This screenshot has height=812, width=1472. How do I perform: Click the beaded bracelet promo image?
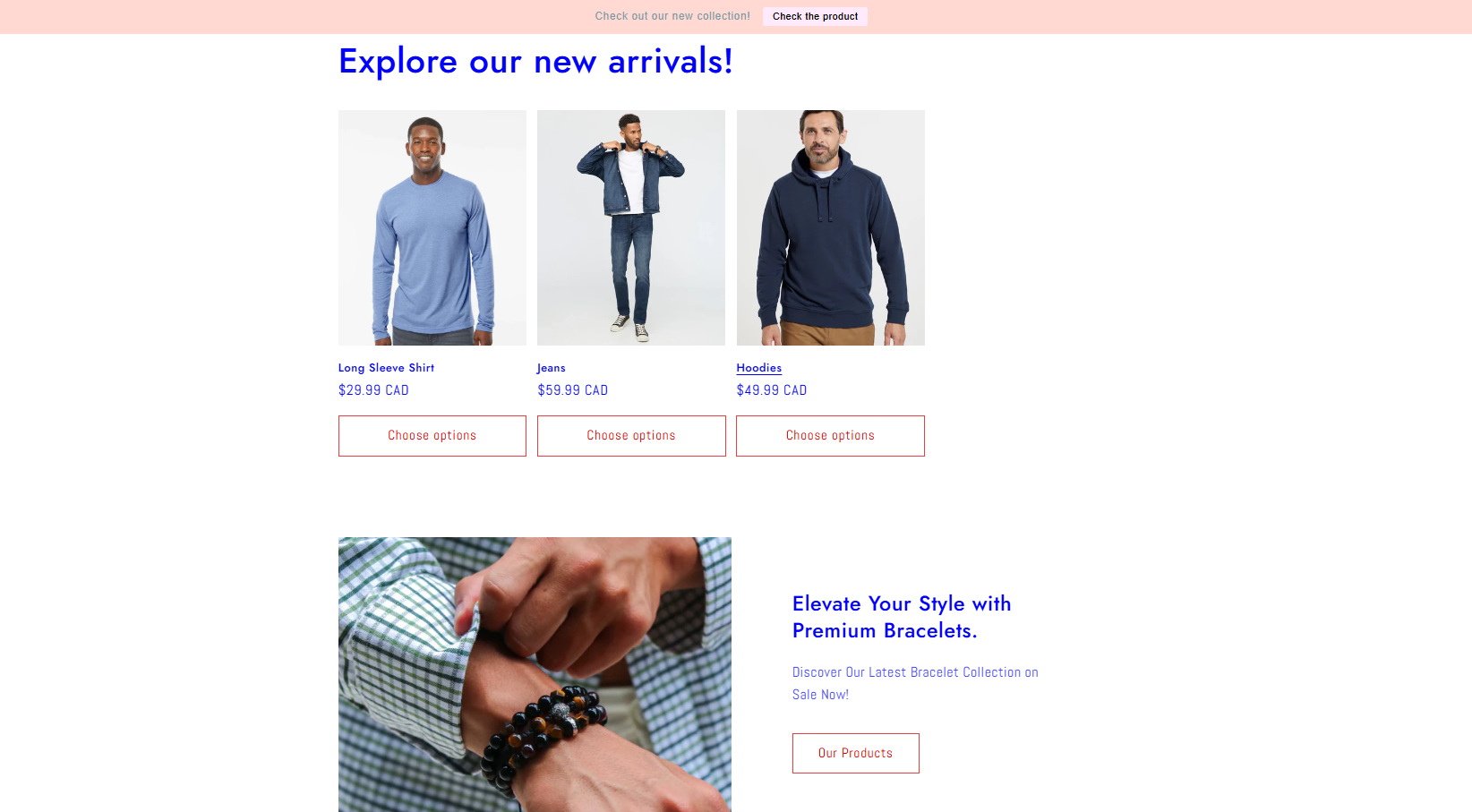coord(535,674)
